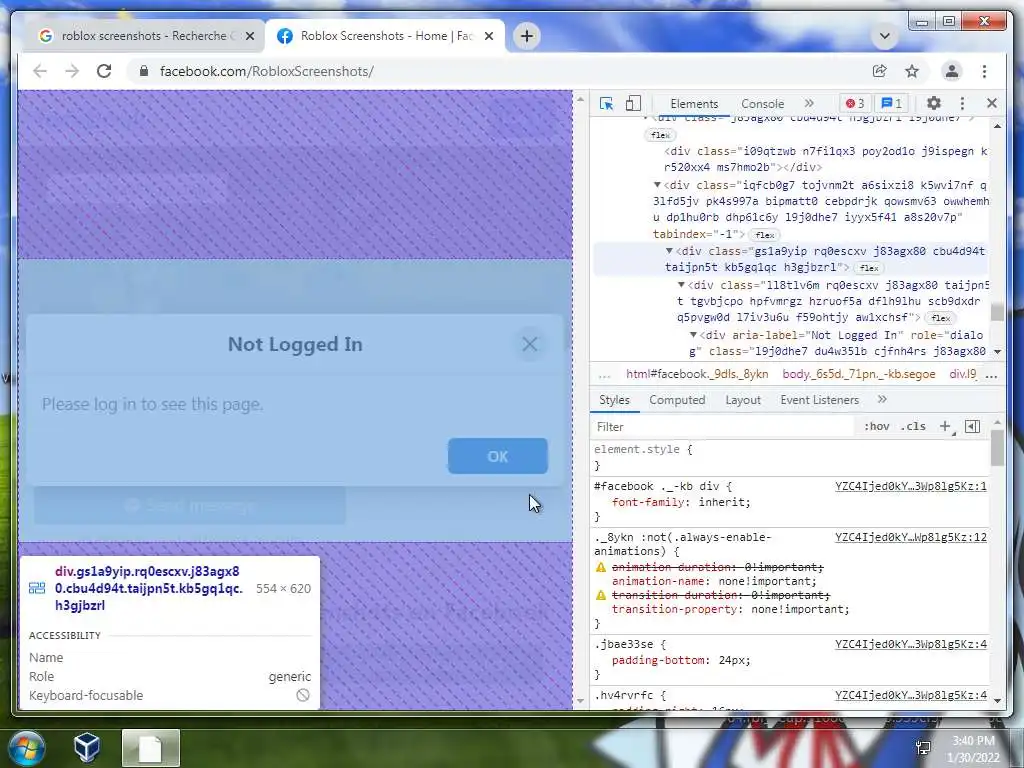Switch to the Elements tab
This screenshot has width=1024, height=768.
(x=694, y=104)
